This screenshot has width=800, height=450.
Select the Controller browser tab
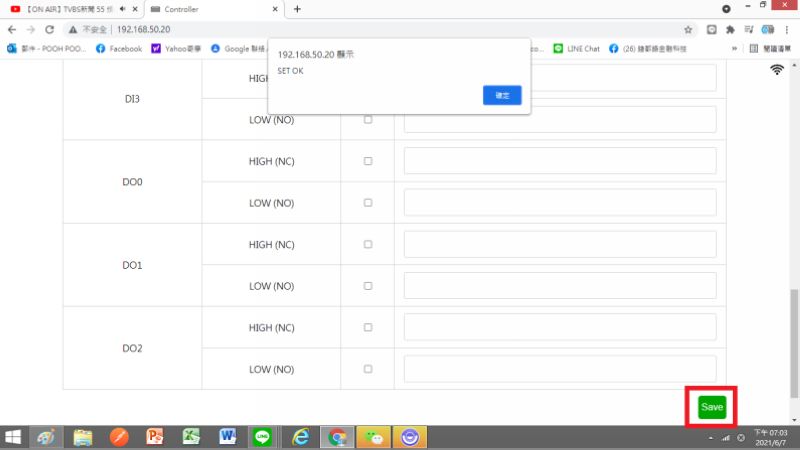[x=205, y=9]
